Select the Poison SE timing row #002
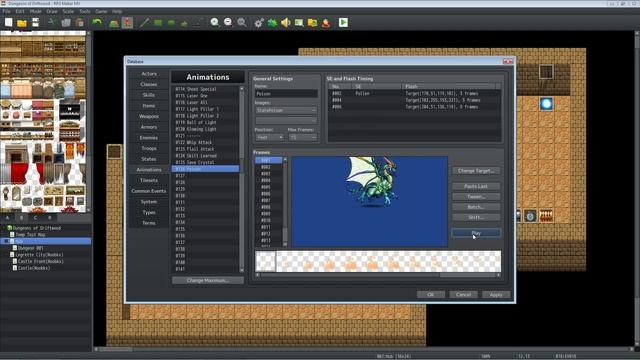 click(415, 93)
